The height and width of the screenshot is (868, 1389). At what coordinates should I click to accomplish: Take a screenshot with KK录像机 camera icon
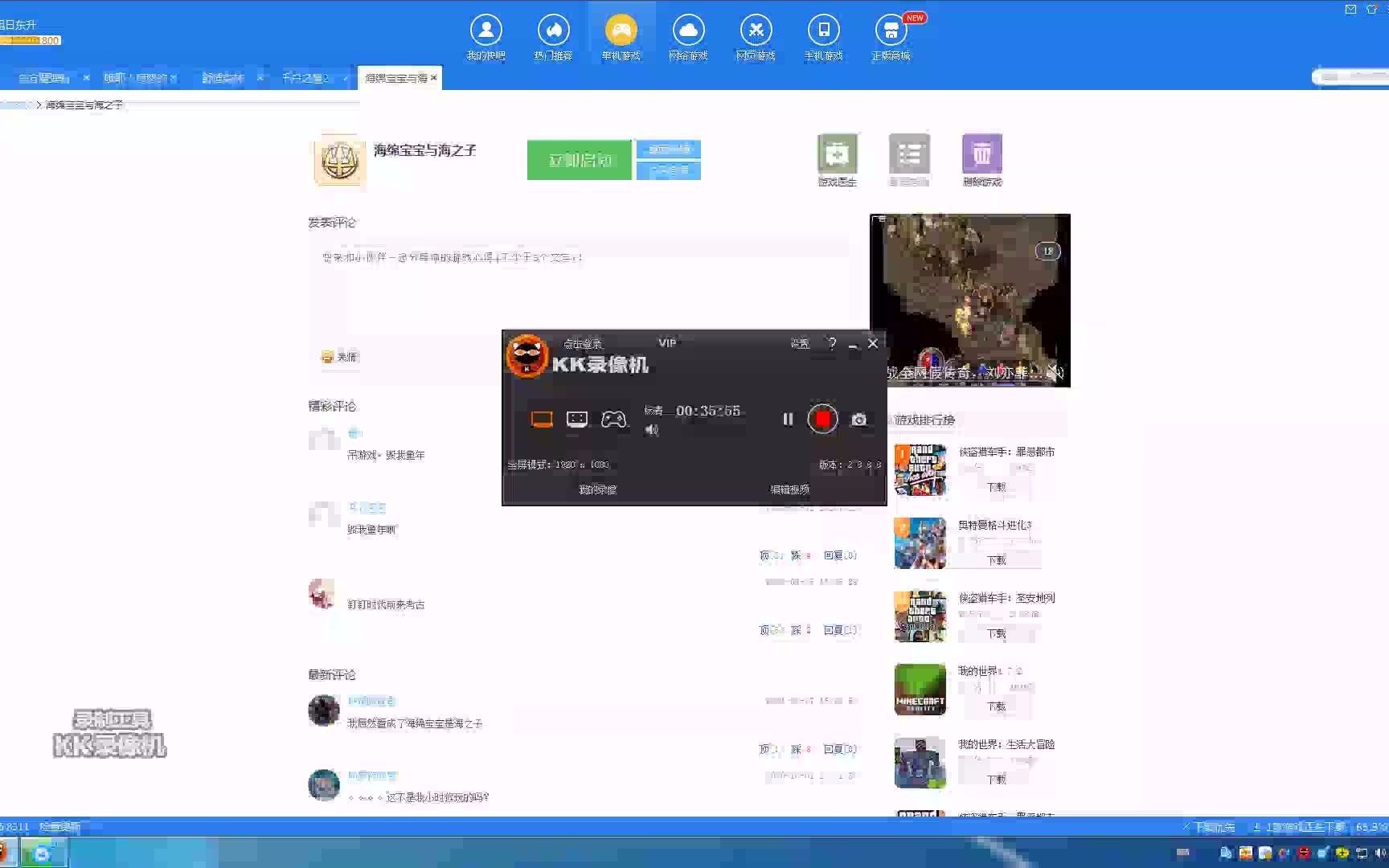click(859, 420)
